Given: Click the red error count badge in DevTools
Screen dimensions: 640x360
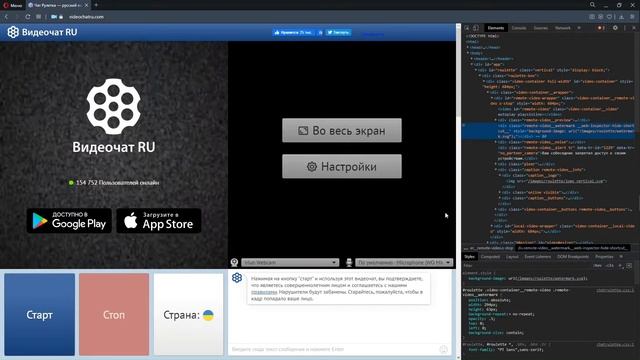Looking at the screenshot, I should tap(601, 28).
